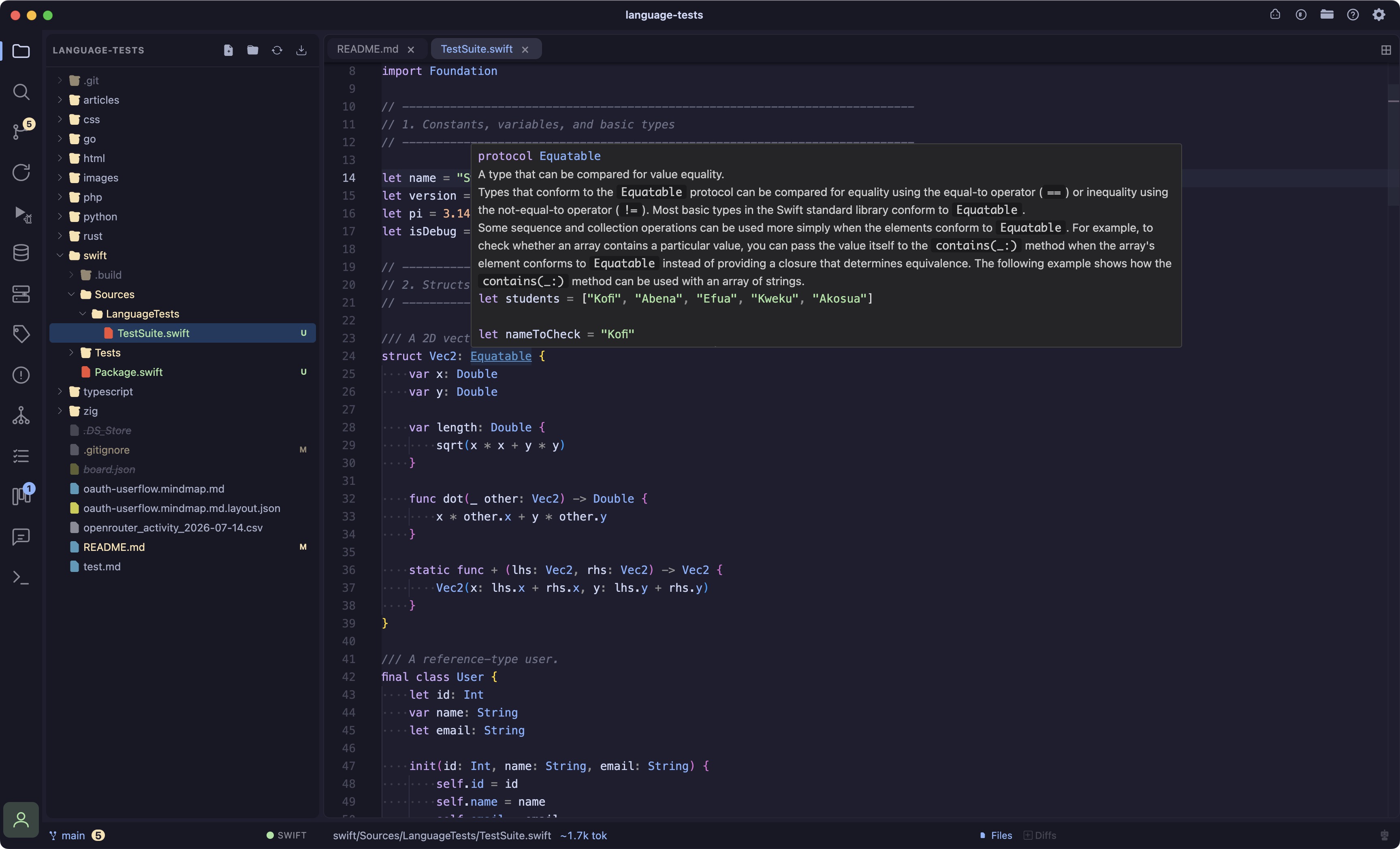The image size is (1400, 849).
Task: Expand the Tests folder
Action: tap(71, 352)
